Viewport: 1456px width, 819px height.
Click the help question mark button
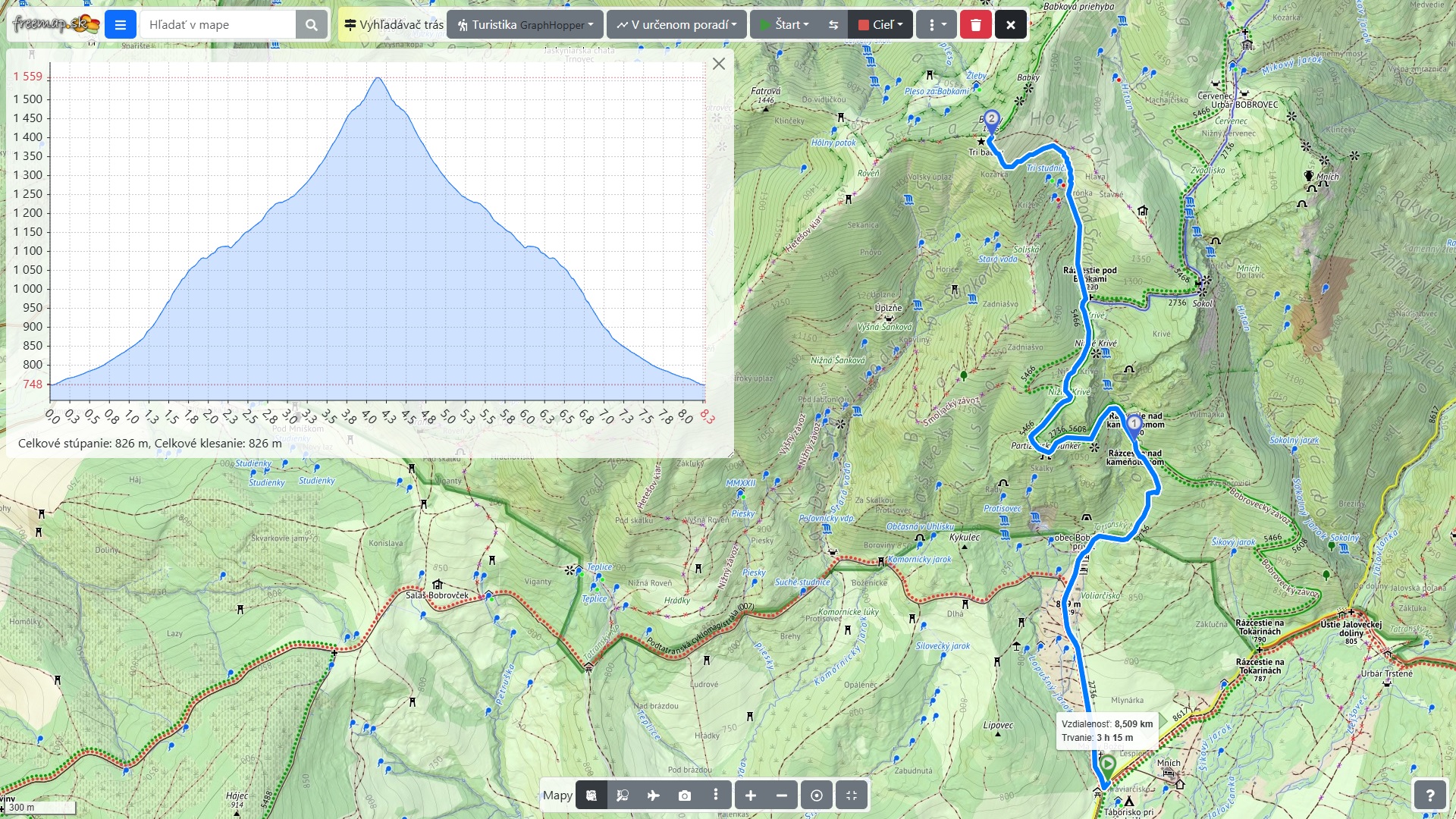(x=1429, y=795)
